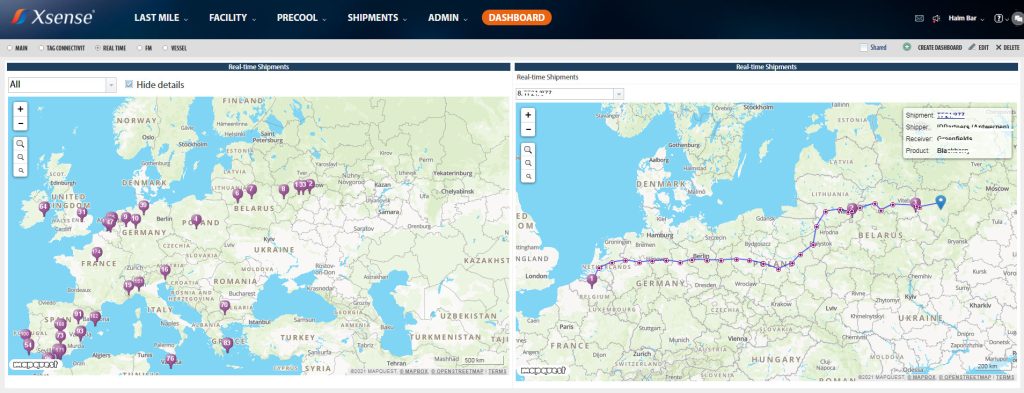
Task: Open the help question mark icon
Action: 998,18
